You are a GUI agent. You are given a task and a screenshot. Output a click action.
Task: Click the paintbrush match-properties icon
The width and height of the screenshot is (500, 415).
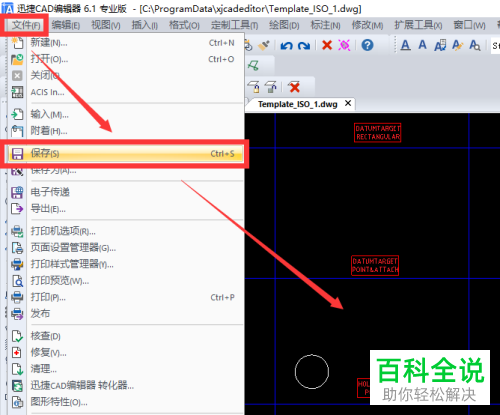point(264,45)
